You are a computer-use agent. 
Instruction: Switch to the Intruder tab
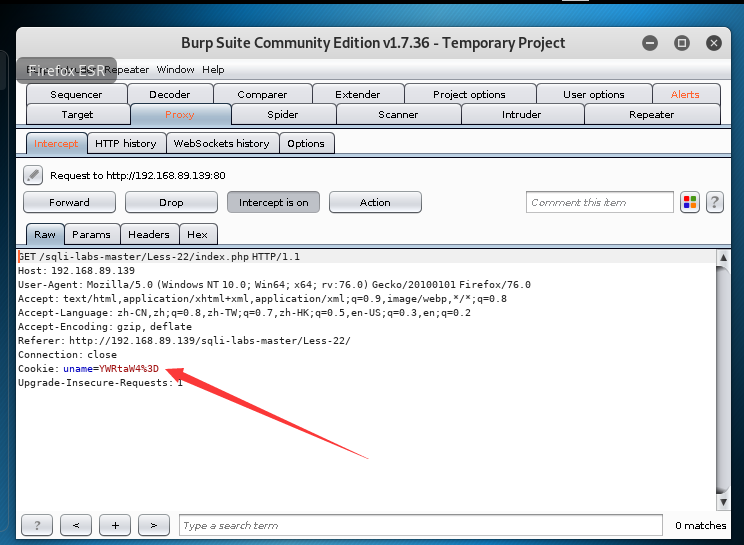pos(521,114)
